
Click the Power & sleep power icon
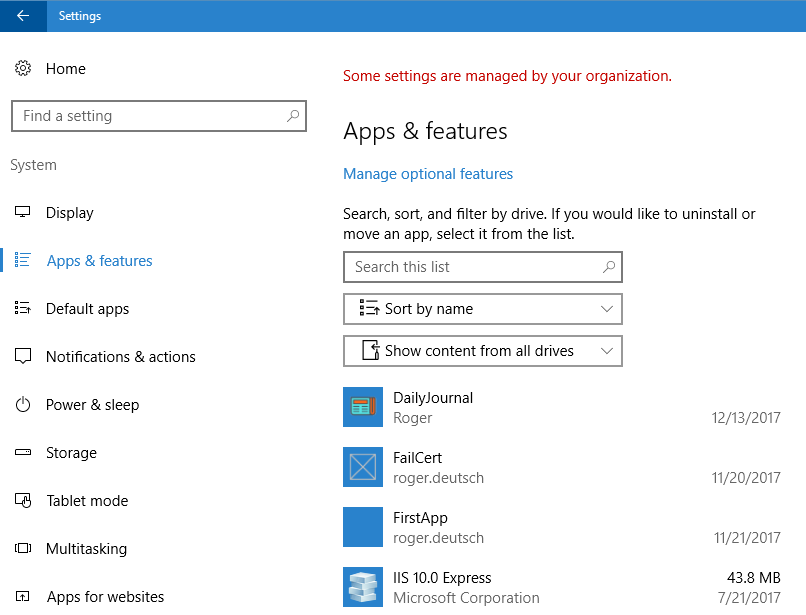pyautogui.click(x=23, y=405)
